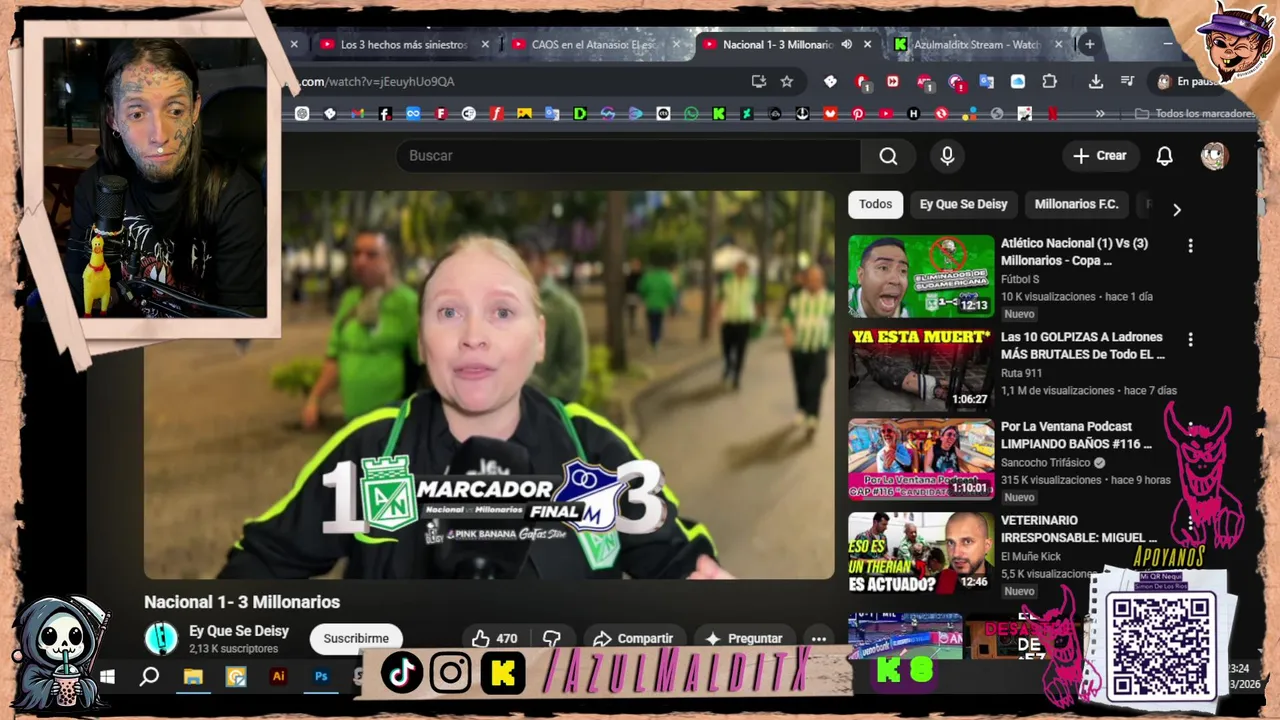
Task: Close the CAOS en el Atanasio tab
Action: click(676, 44)
